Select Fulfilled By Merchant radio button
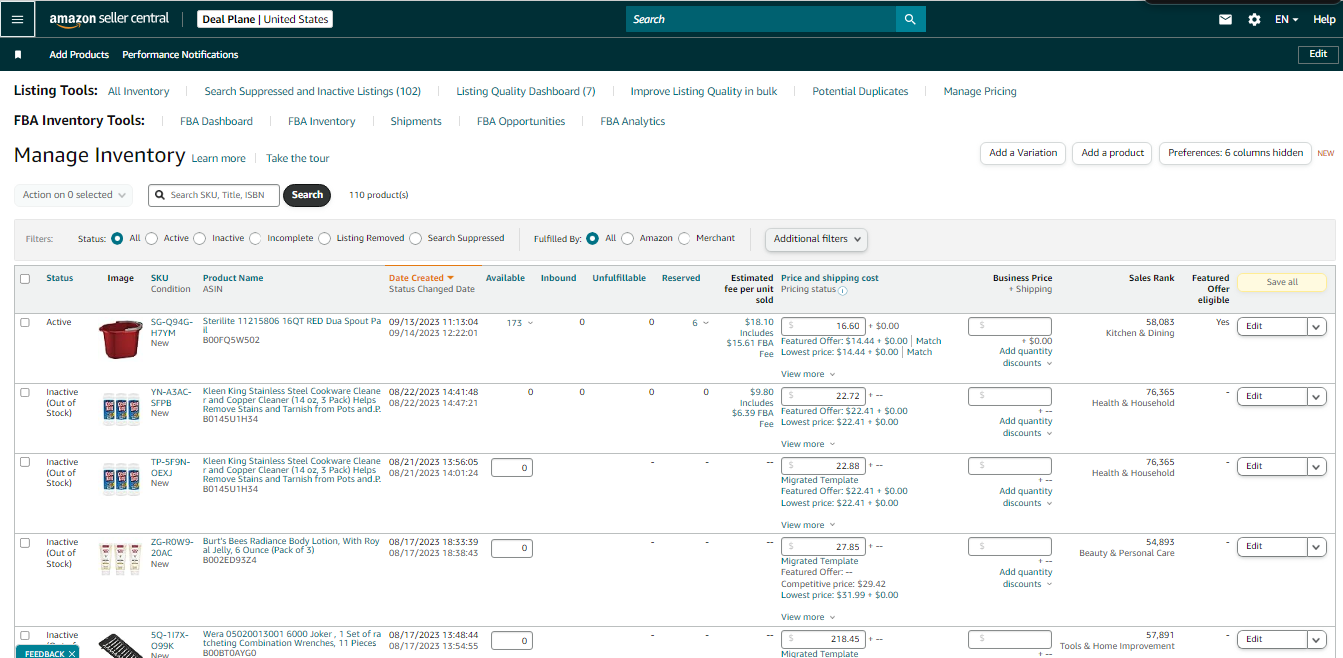The width and height of the screenshot is (1343, 658). tap(684, 239)
